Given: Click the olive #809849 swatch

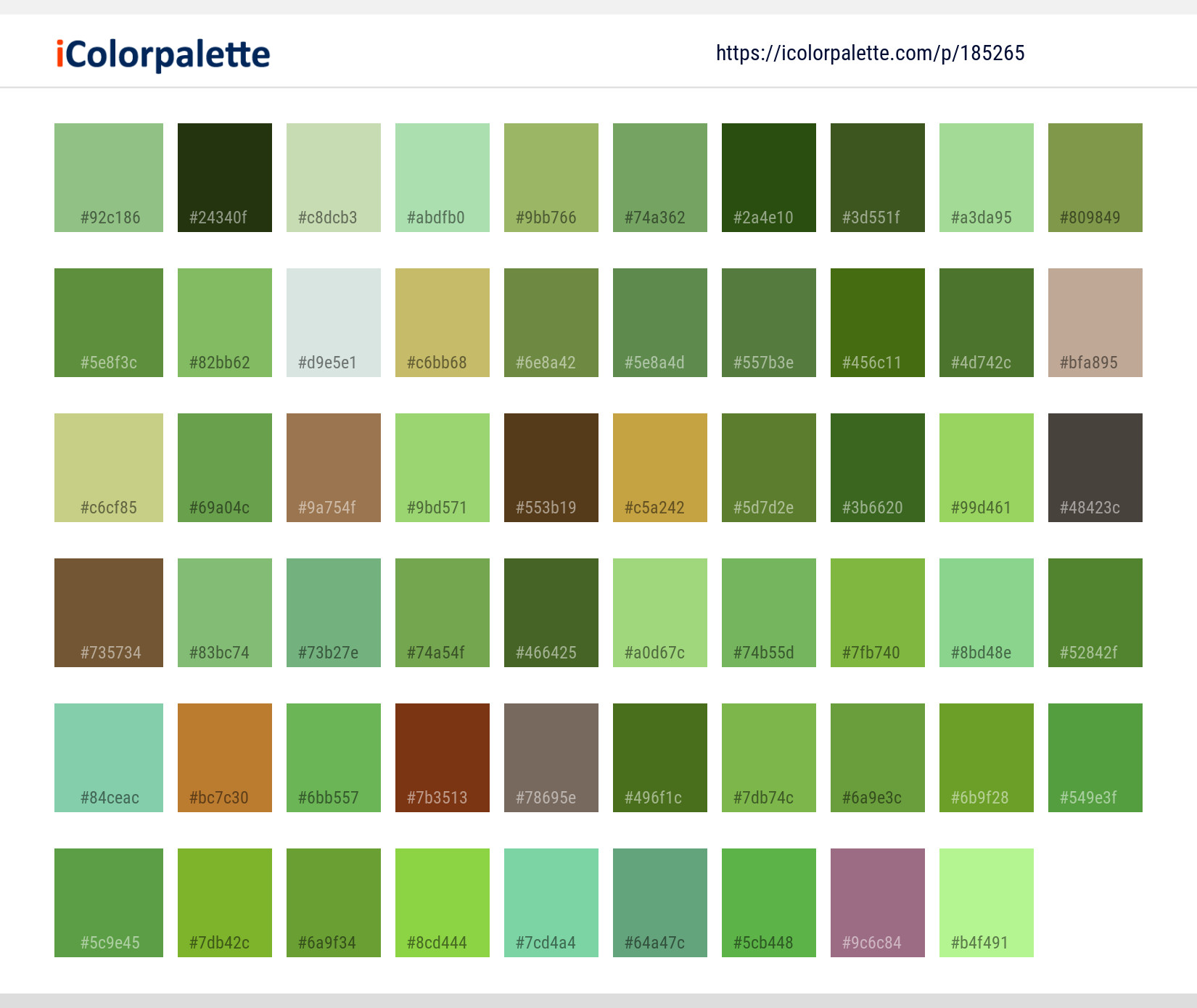Looking at the screenshot, I should tap(1095, 178).
